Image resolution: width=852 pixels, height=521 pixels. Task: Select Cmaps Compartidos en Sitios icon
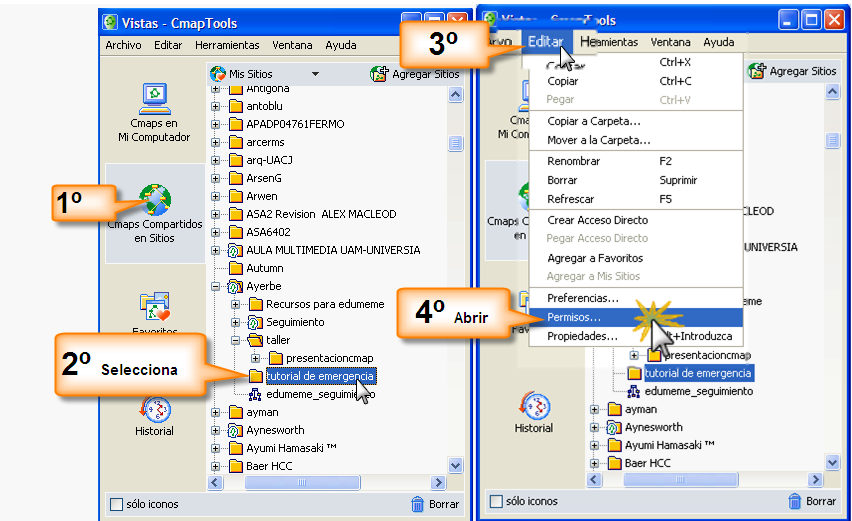coord(155,200)
